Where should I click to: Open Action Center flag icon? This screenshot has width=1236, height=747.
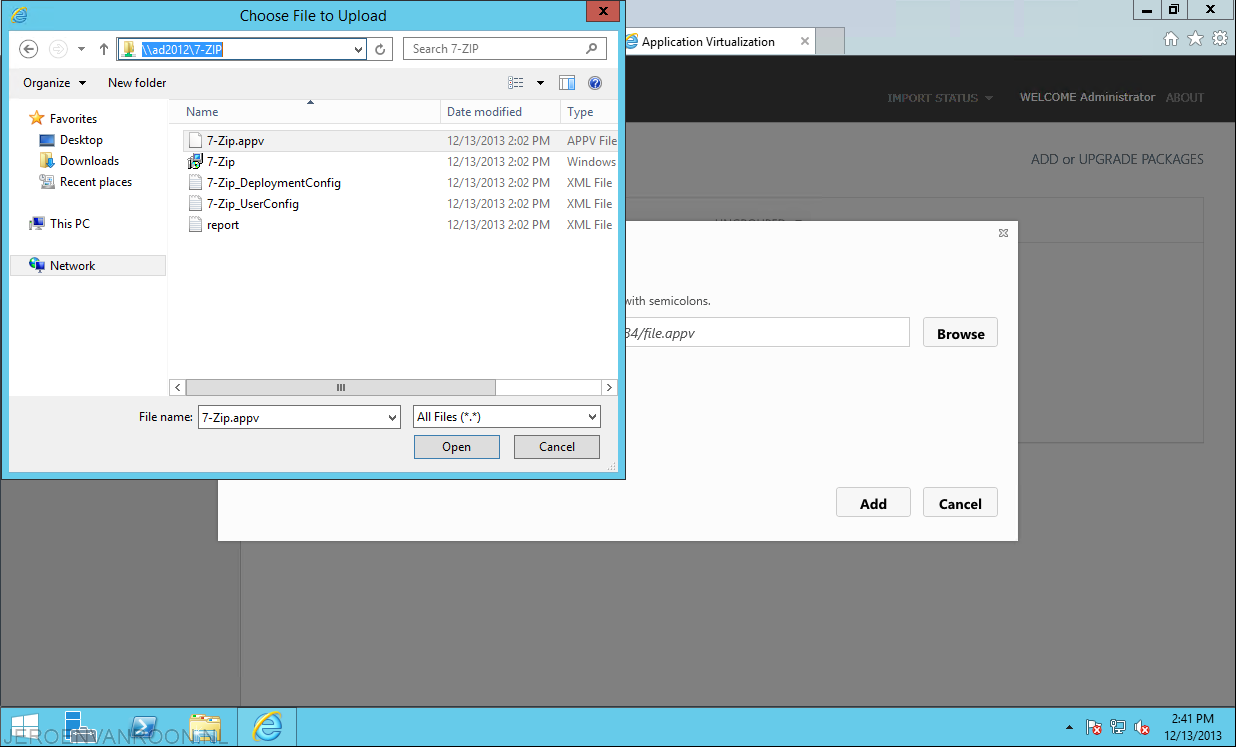click(x=1094, y=728)
